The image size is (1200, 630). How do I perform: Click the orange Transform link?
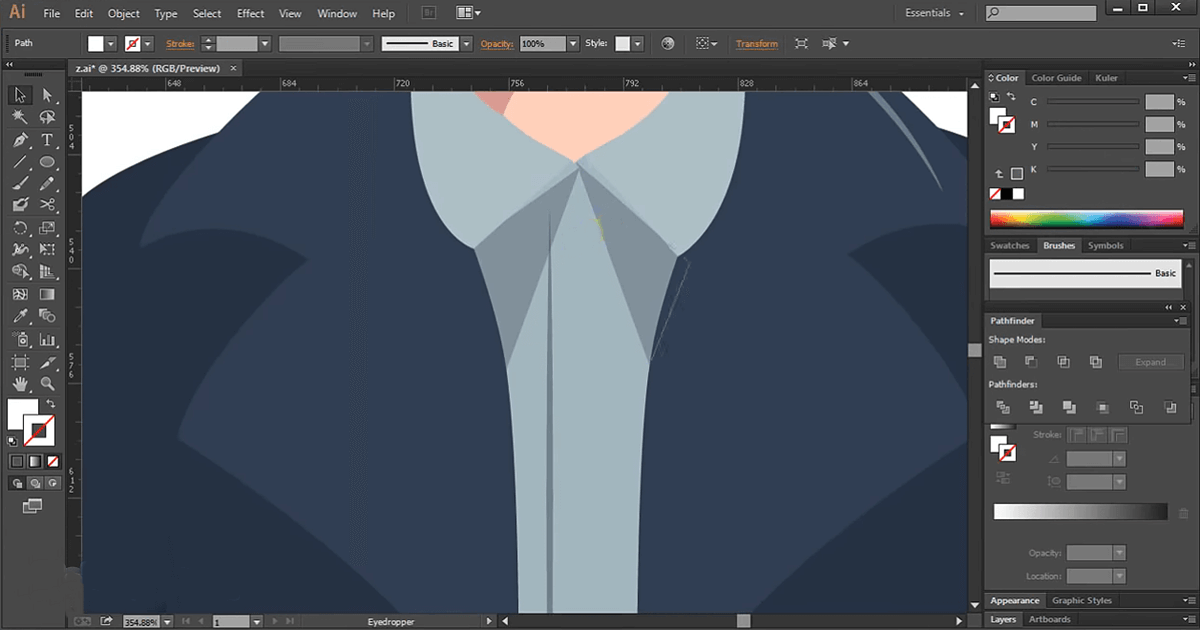click(x=757, y=43)
